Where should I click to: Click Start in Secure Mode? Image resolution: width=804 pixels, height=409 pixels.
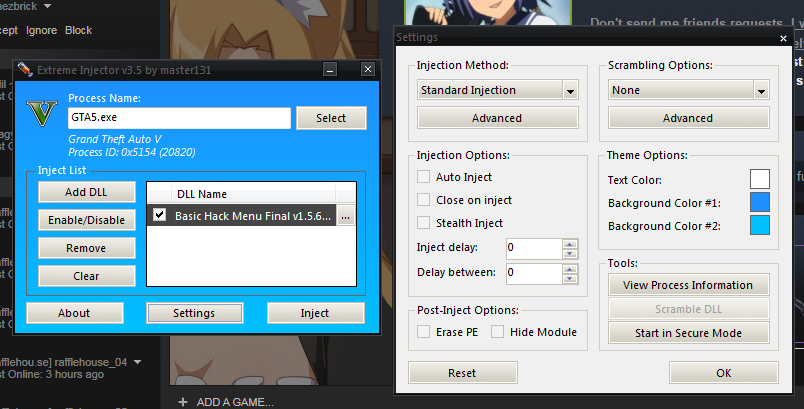(x=689, y=333)
